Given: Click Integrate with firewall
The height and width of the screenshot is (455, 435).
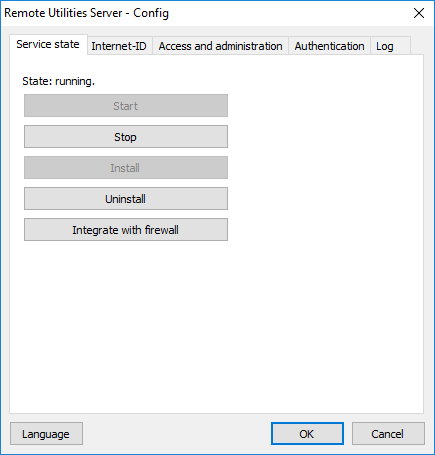Looking at the screenshot, I should (x=126, y=230).
